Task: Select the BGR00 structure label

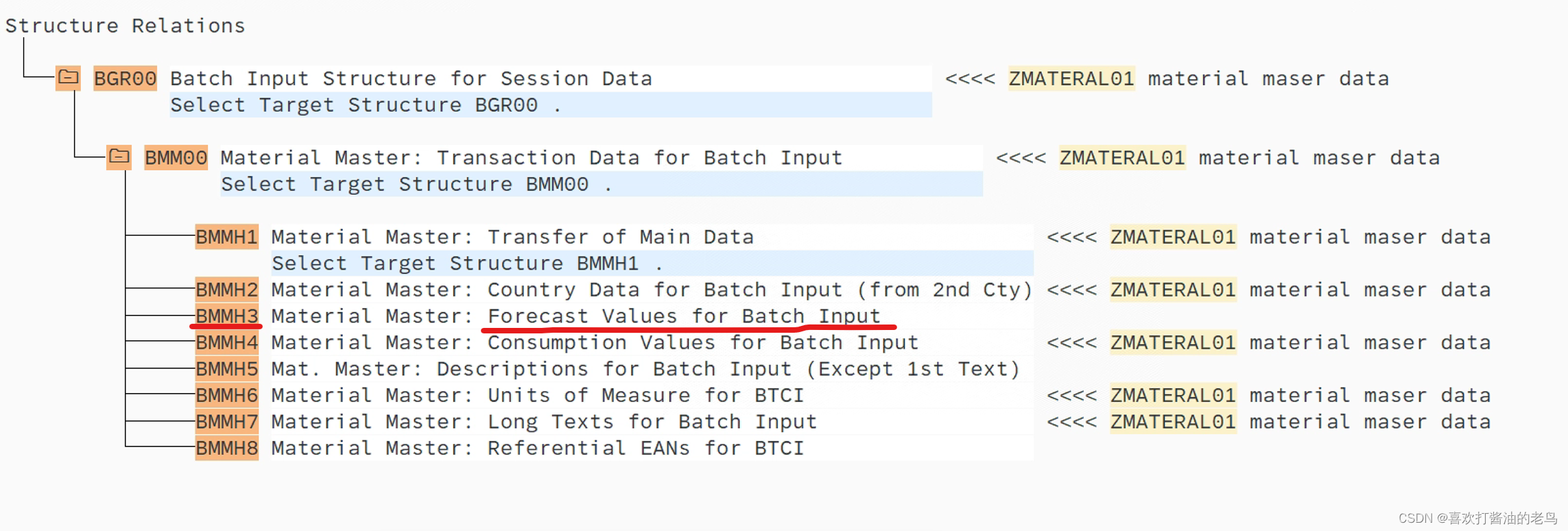Action: tap(124, 78)
